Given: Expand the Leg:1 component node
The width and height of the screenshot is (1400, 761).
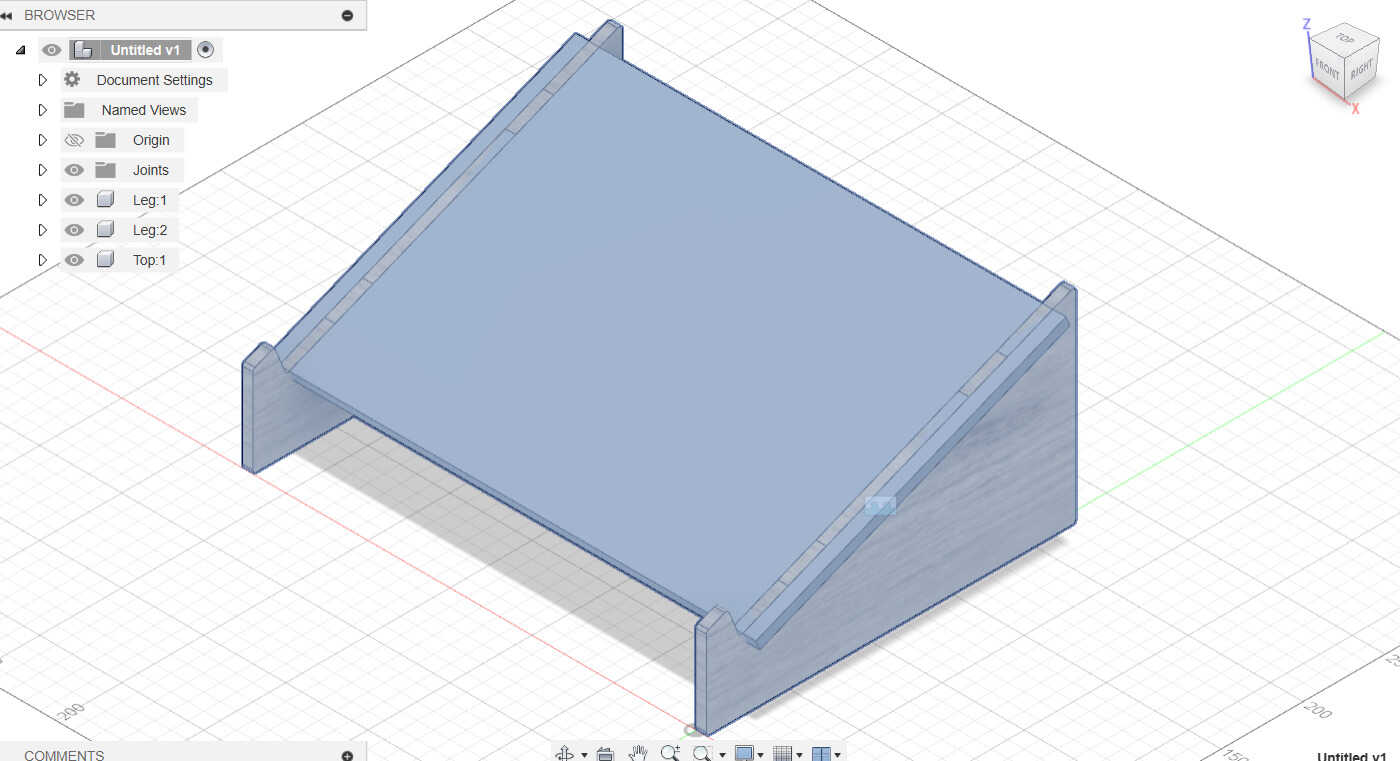Looking at the screenshot, I should tap(42, 200).
